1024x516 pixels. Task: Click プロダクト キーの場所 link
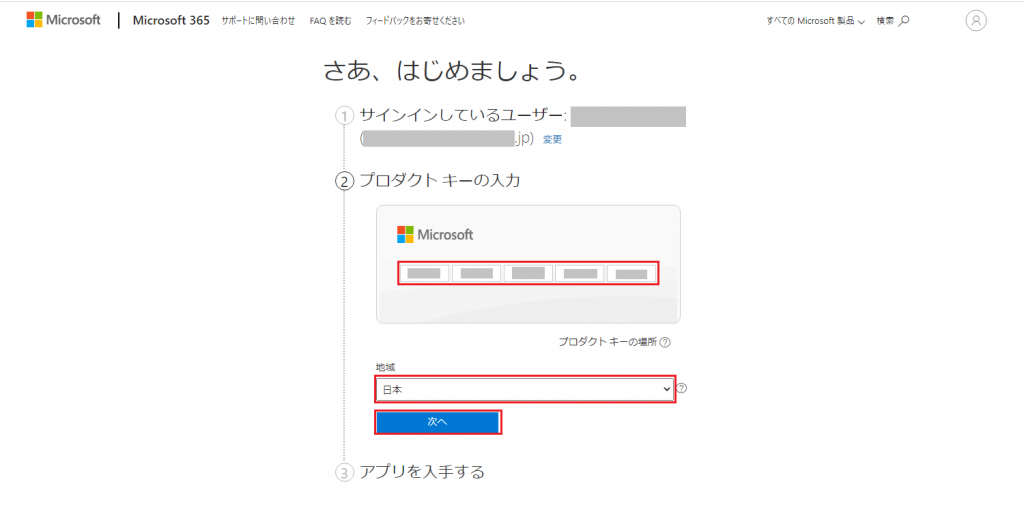pyautogui.click(x=608, y=342)
